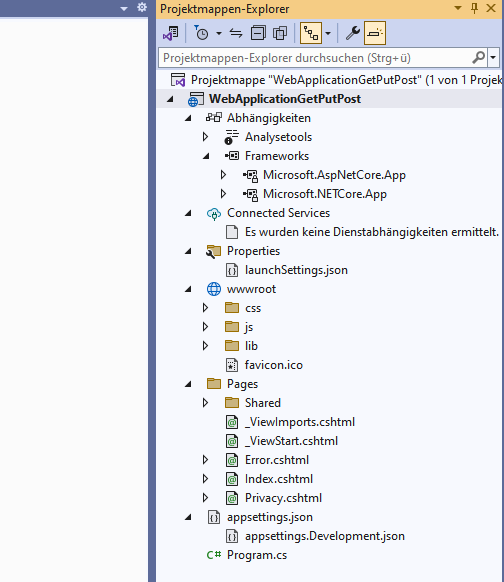The image size is (504, 582).
Task: Select Microsoft.AspNetCore.App
Action: (334, 175)
